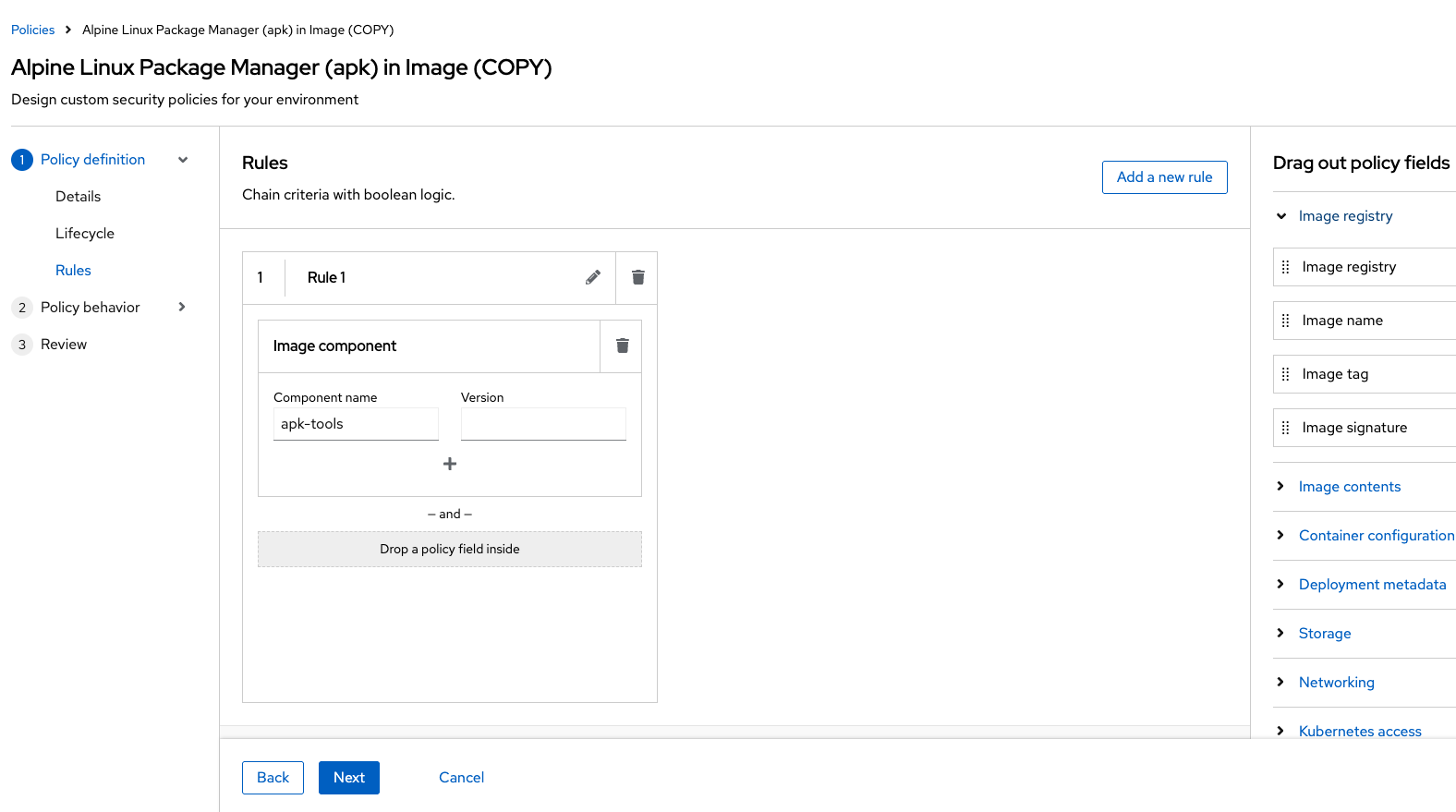The width and height of the screenshot is (1456, 812).
Task: Click the Drag out policy fields heading
Action: point(1361,163)
